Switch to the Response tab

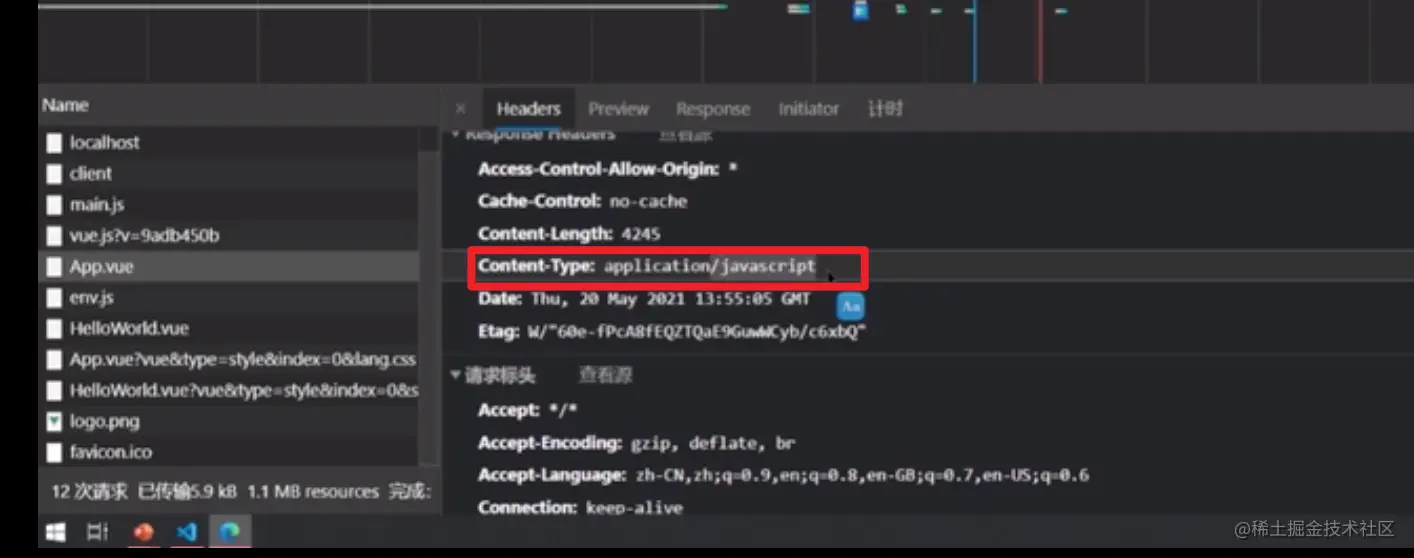pos(712,109)
